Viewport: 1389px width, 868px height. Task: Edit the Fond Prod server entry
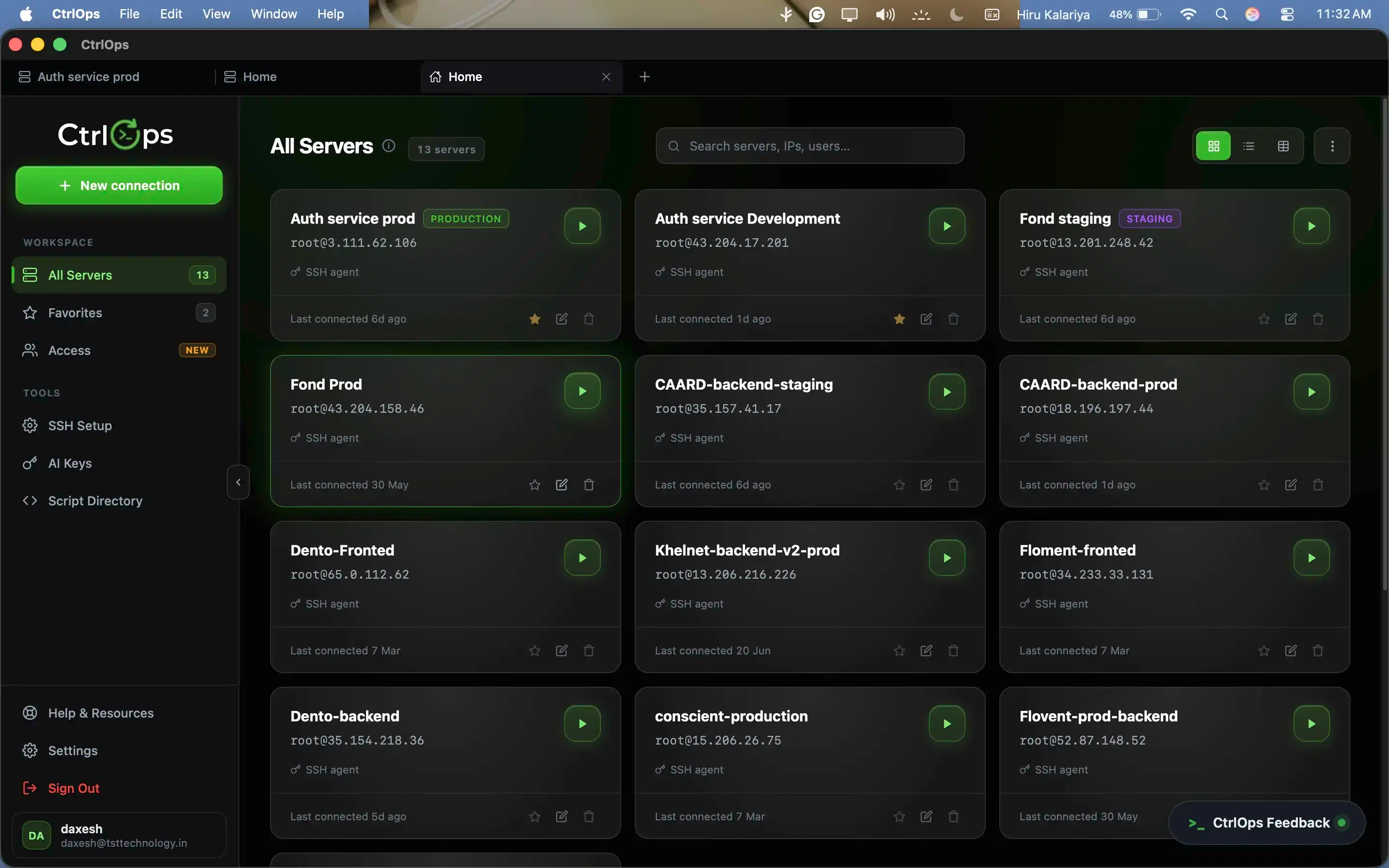pos(561,485)
